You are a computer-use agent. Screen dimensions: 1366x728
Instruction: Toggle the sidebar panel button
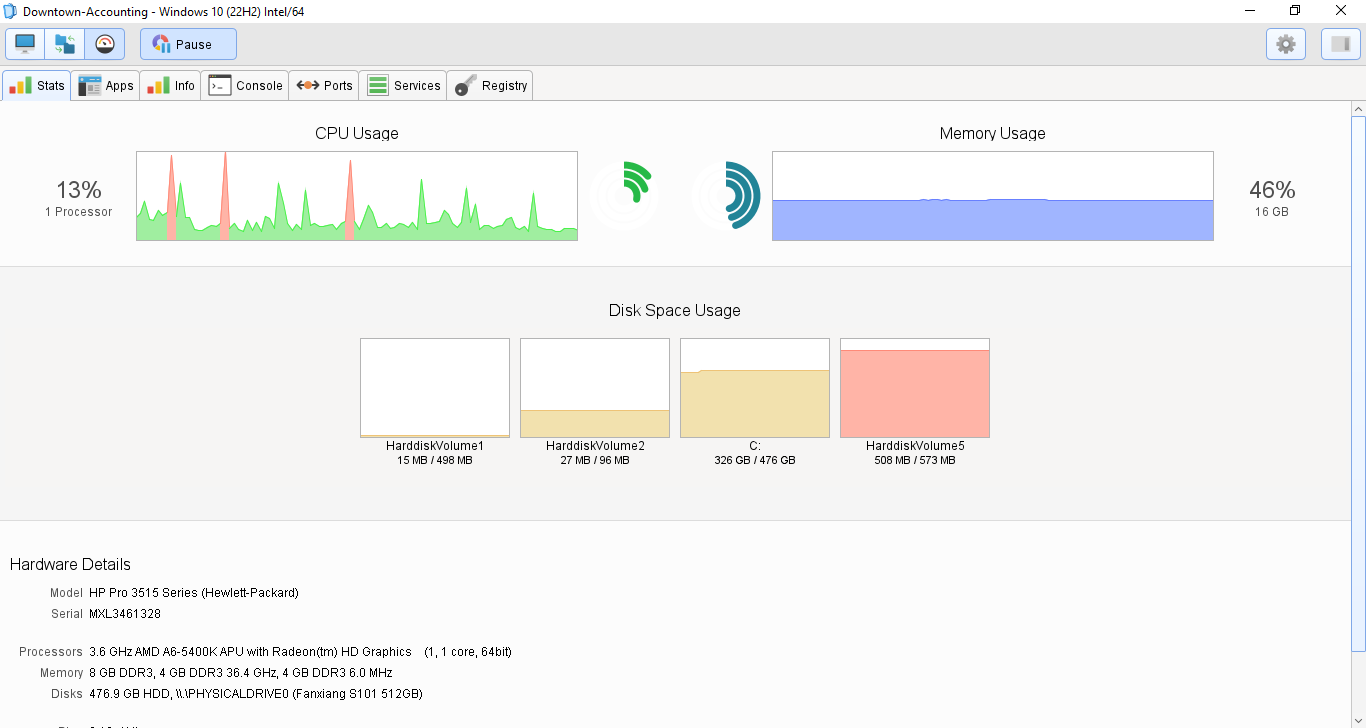coord(1340,43)
